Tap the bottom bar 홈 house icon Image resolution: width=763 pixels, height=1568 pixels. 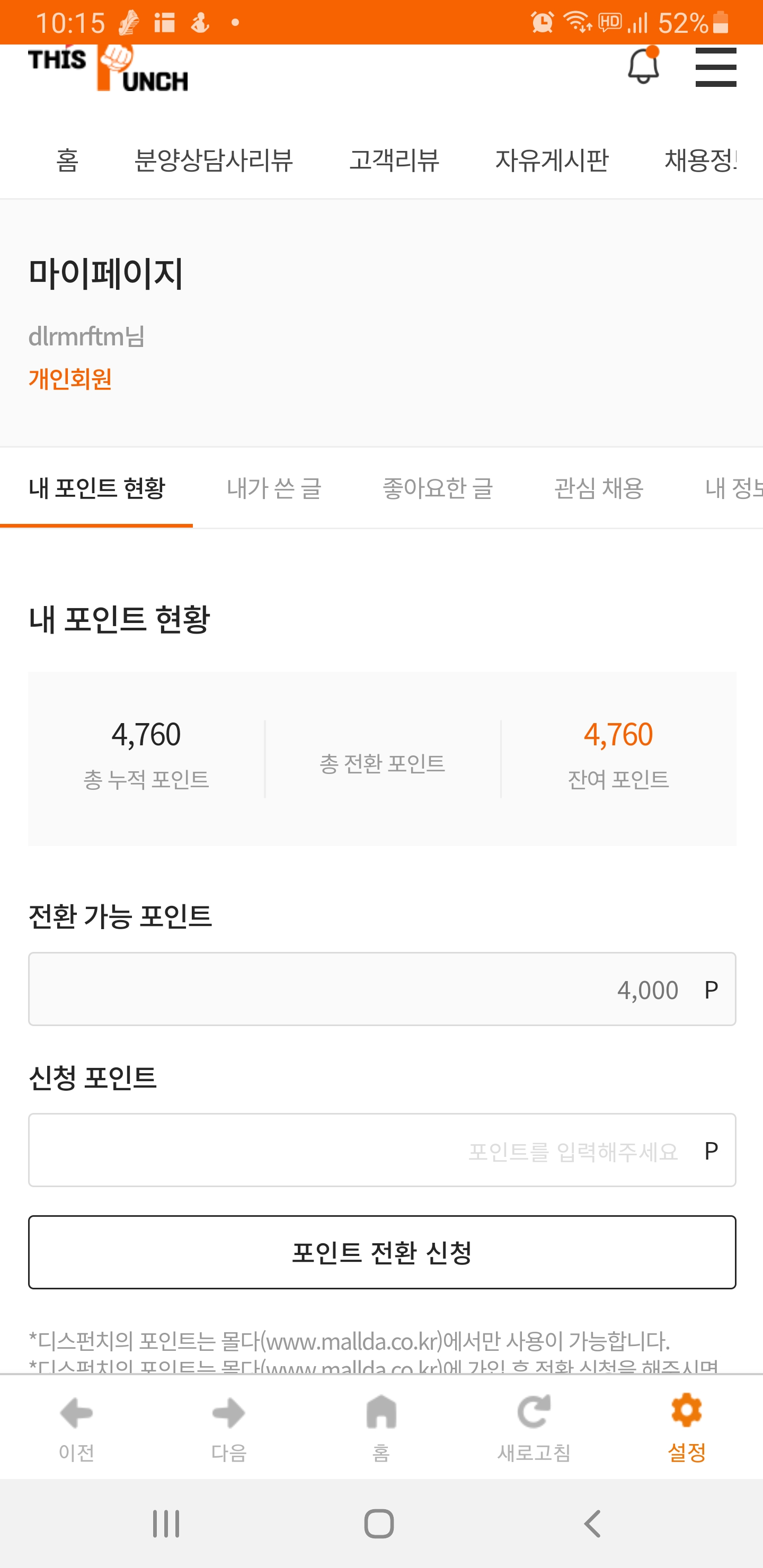tap(381, 1412)
